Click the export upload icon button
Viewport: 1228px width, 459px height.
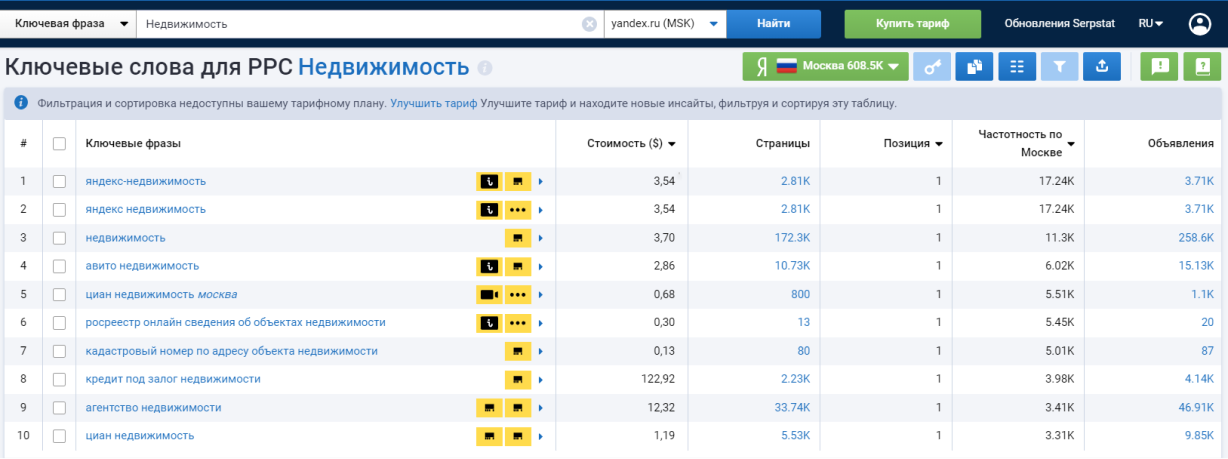click(x=1102, y=67)
